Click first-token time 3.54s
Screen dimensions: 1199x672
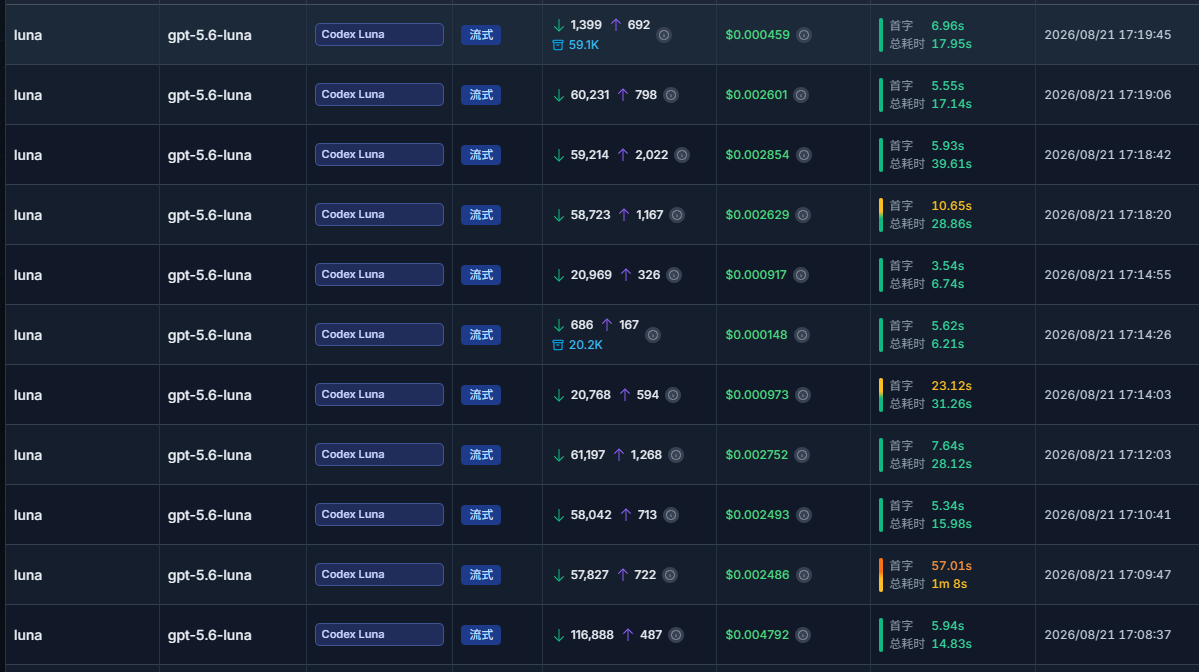pos(947,266)
